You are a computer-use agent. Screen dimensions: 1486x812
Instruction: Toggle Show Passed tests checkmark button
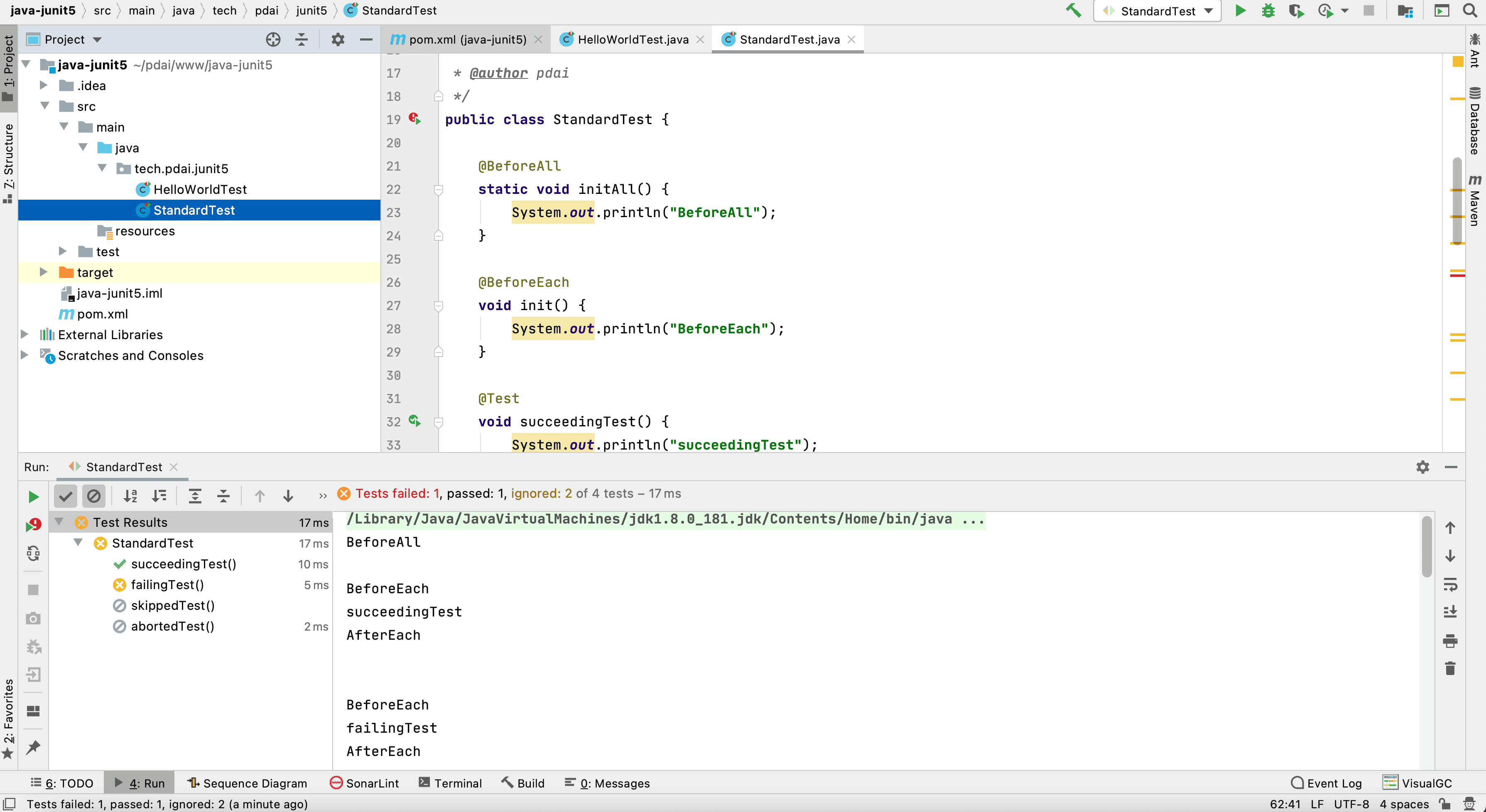point(66,496)
